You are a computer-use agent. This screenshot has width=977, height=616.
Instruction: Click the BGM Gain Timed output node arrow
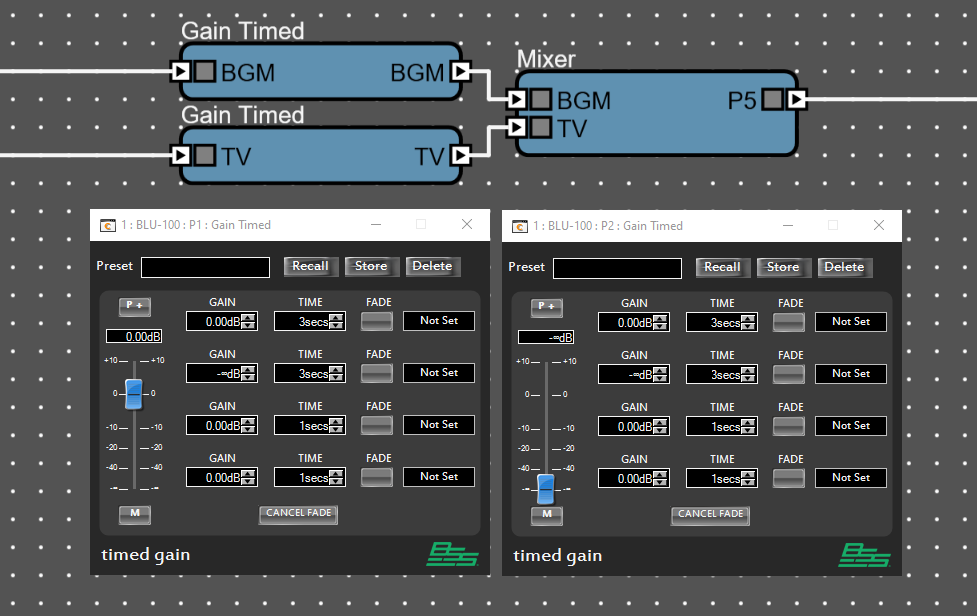[x=461, y=72]
